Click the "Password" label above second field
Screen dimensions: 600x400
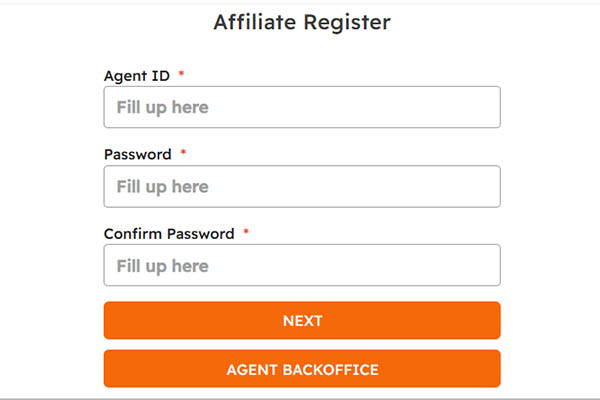pyautogui.click(x=138, y=155)
